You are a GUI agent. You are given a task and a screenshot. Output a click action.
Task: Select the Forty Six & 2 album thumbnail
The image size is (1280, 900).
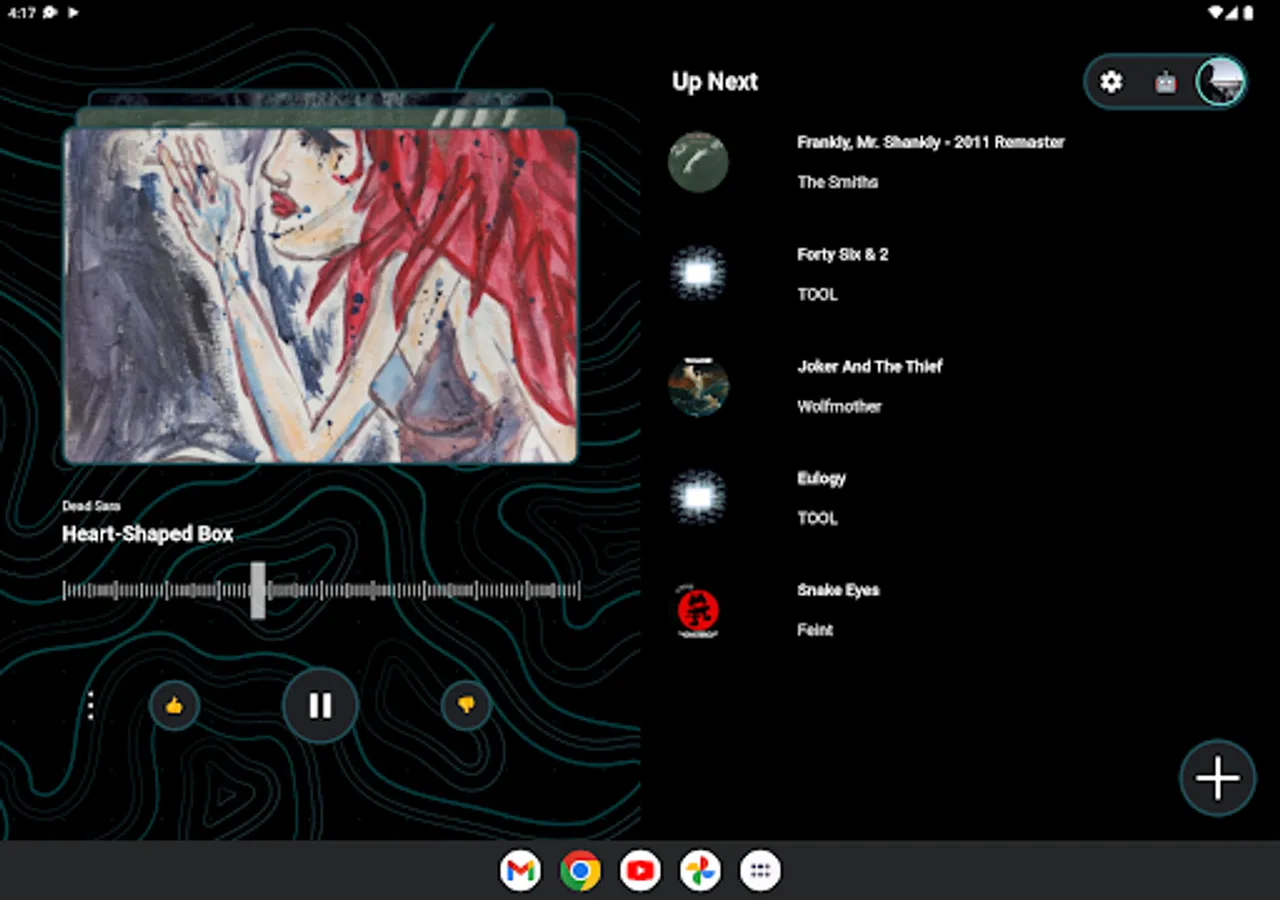click(698, 274)
